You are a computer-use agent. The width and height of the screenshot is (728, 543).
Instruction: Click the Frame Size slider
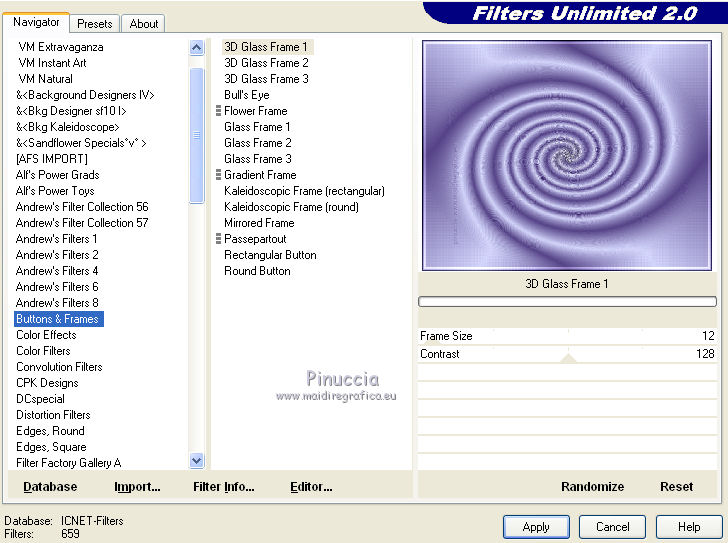(x=567, y=336)
